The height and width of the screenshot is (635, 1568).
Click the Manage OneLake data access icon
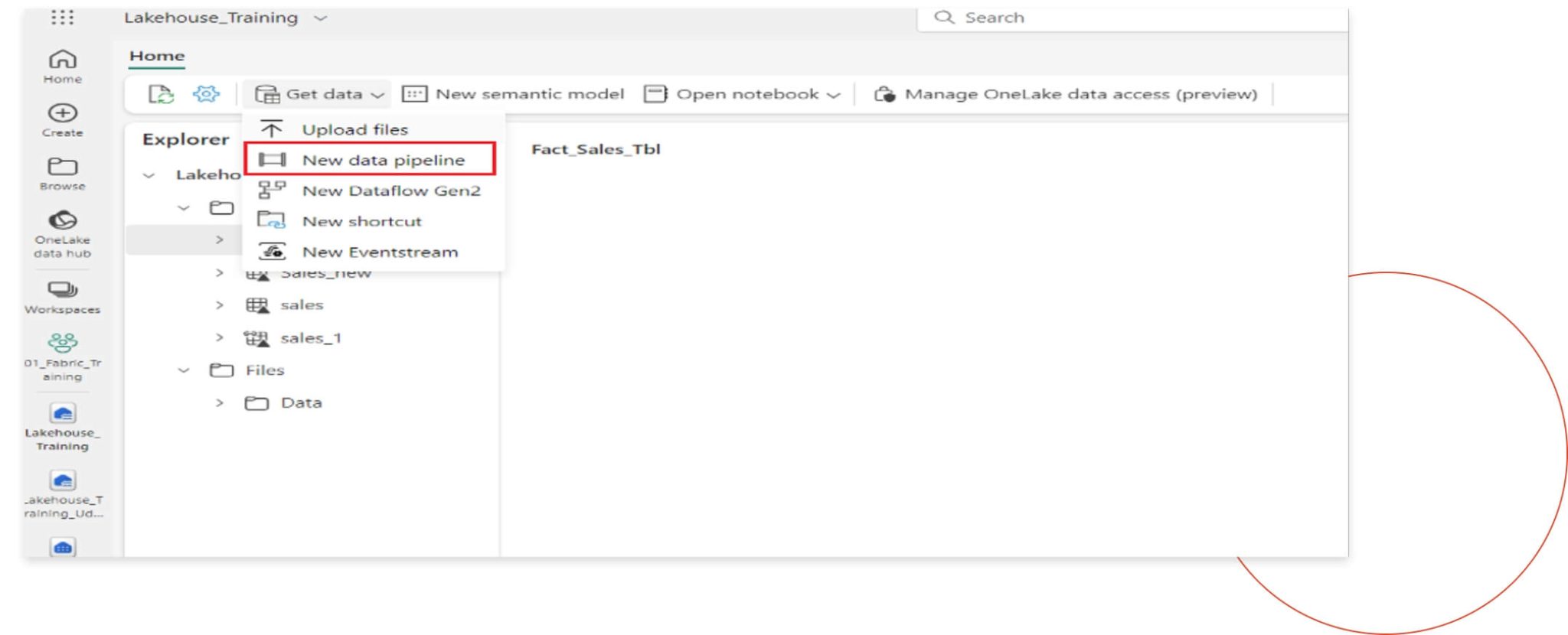pyautogui.click(x=885, y=94)
